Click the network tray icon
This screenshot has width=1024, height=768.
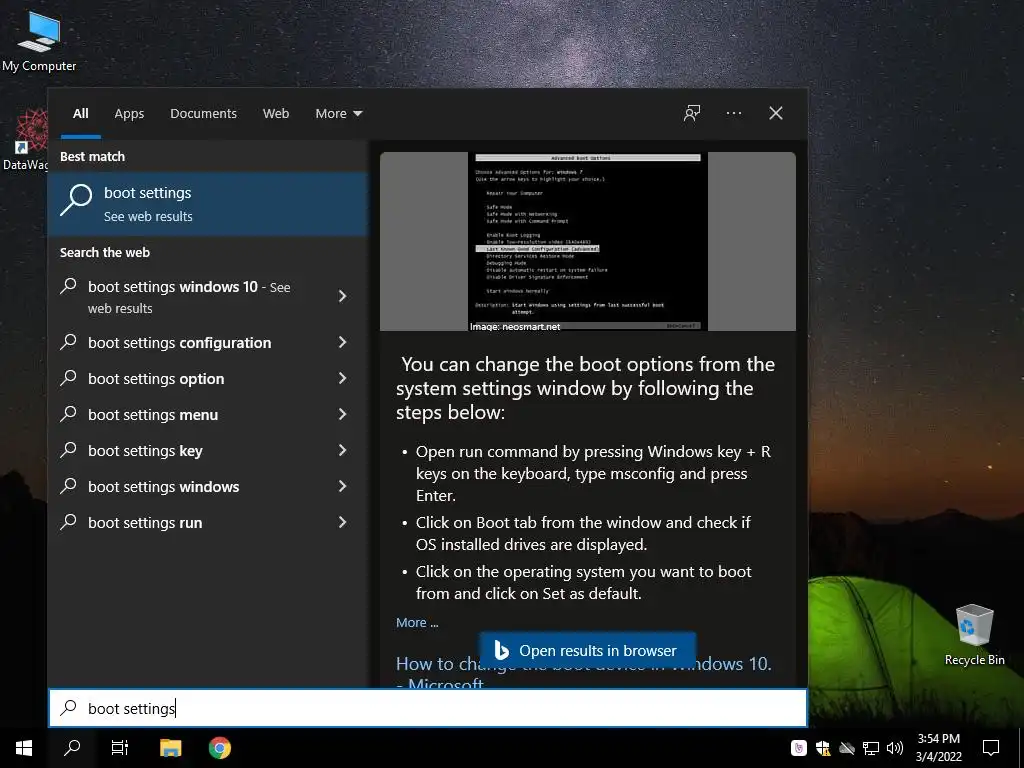(871, 748)
